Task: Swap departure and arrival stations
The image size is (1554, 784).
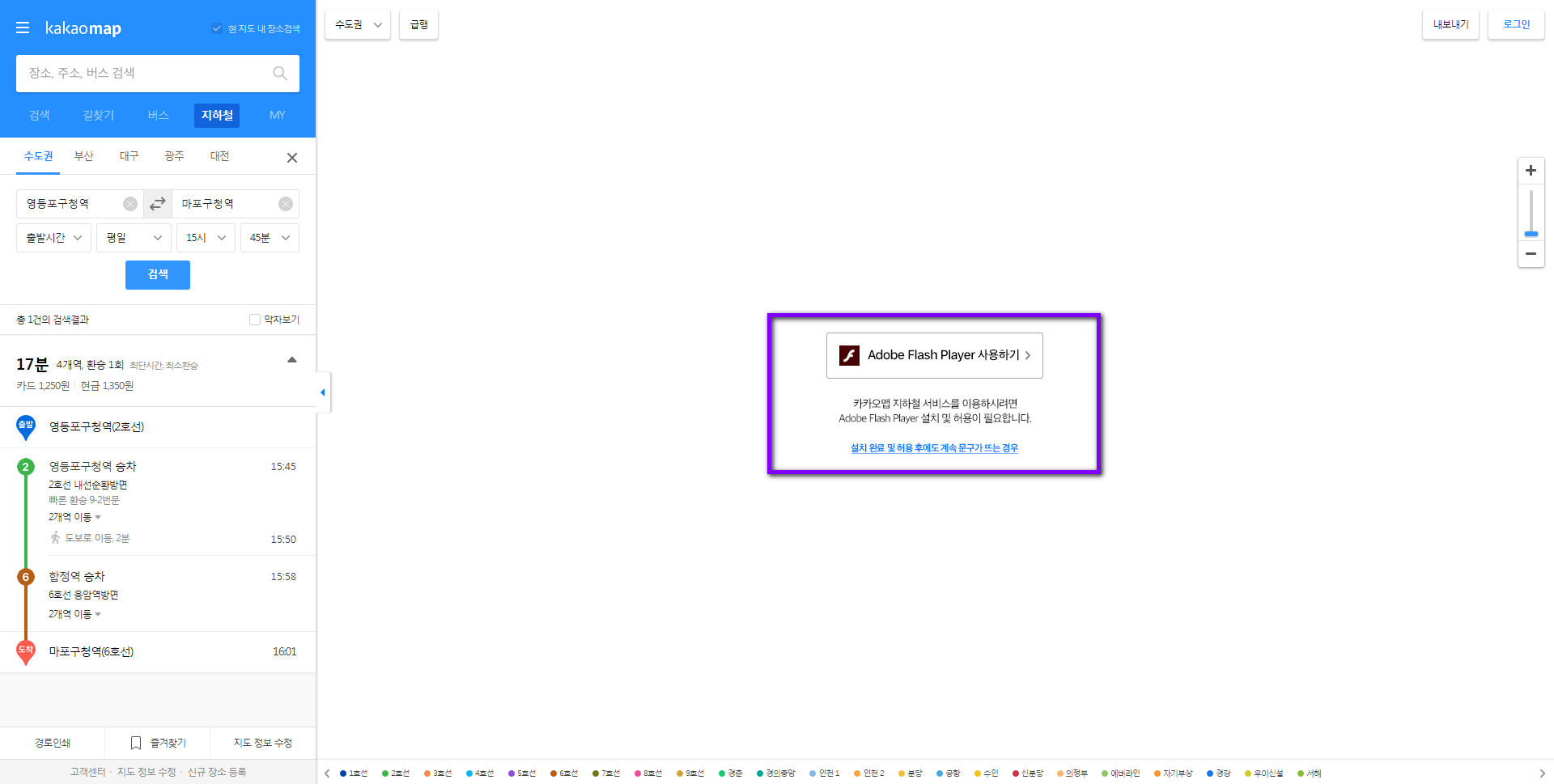Action: [158, 204]
